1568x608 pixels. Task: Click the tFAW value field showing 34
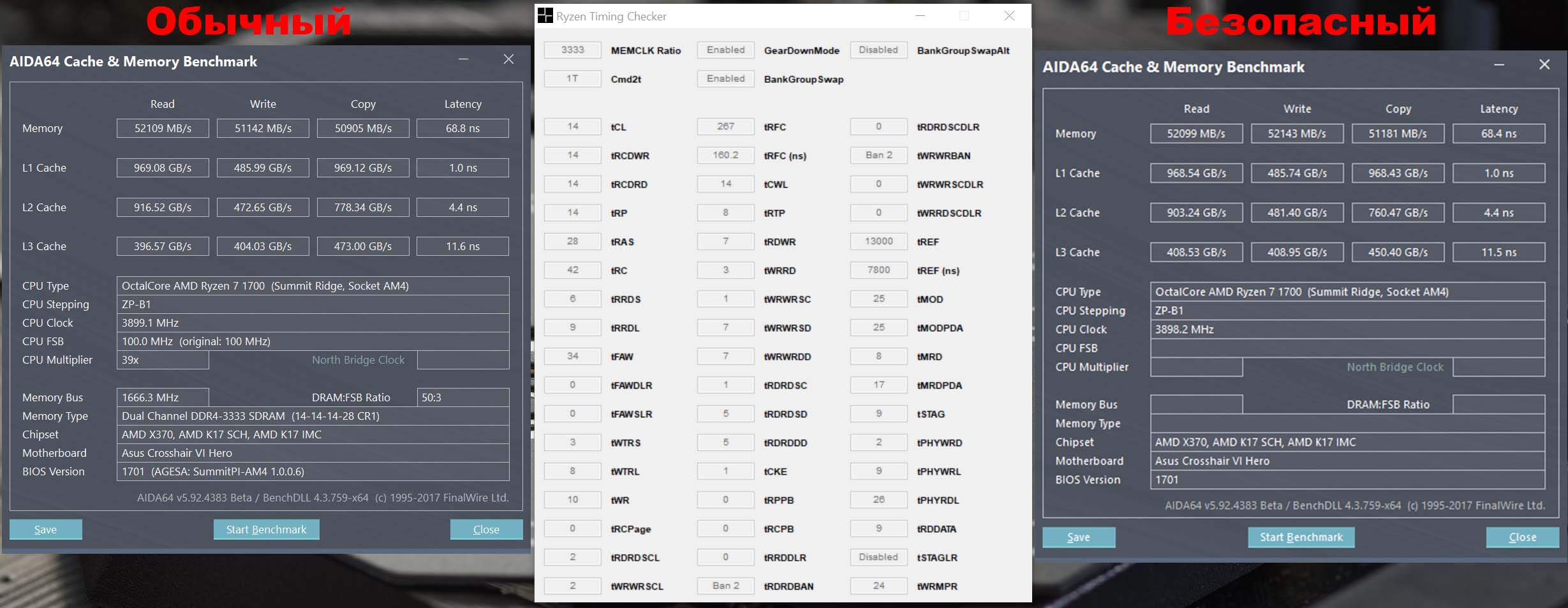[573, 356]
